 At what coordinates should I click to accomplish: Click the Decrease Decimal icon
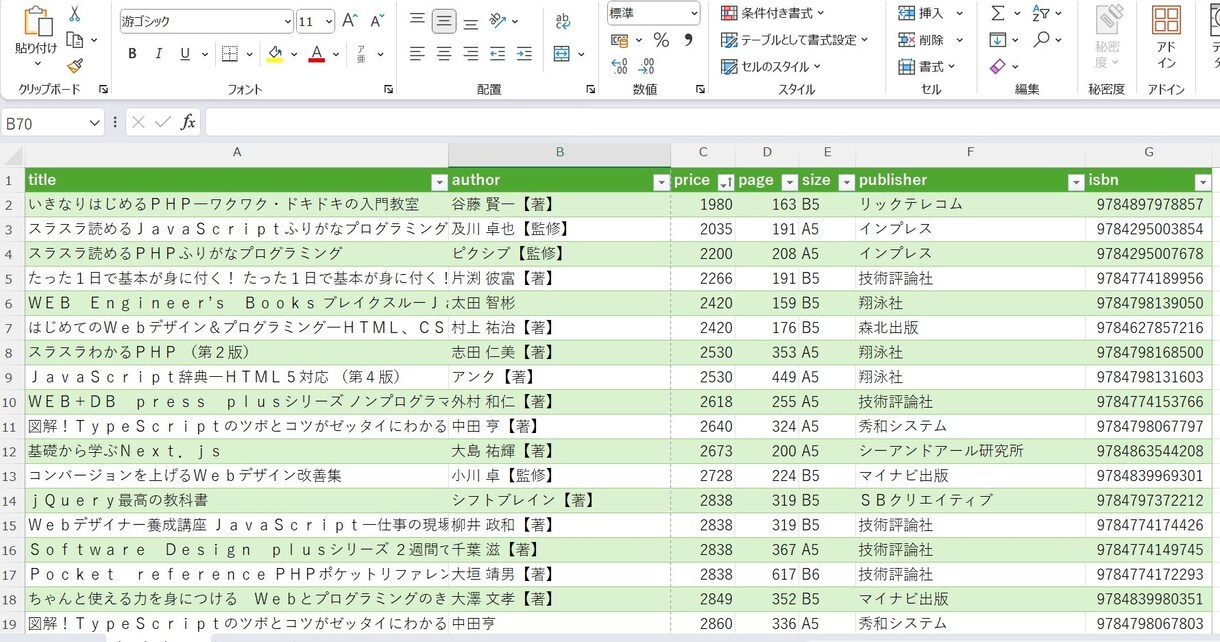tap(646, 67)
